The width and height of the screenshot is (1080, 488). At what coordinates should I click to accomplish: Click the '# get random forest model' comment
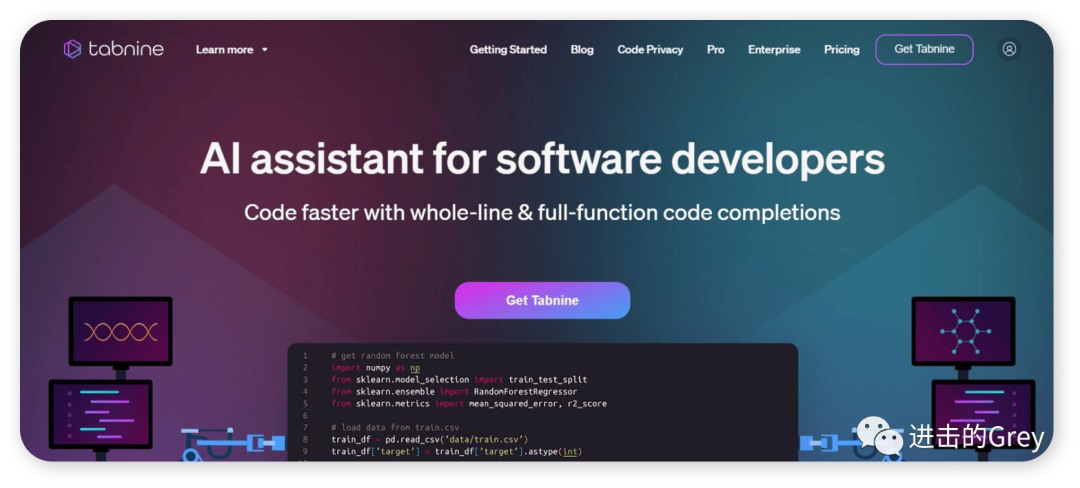393,356
